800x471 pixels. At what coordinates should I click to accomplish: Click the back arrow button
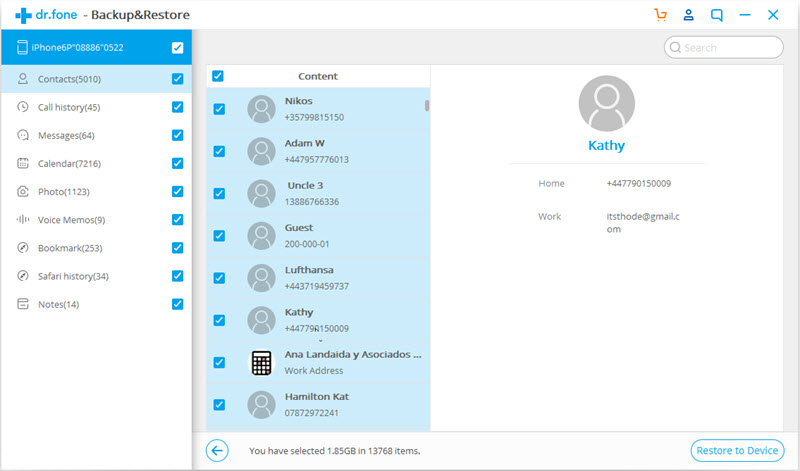(217, 451)
